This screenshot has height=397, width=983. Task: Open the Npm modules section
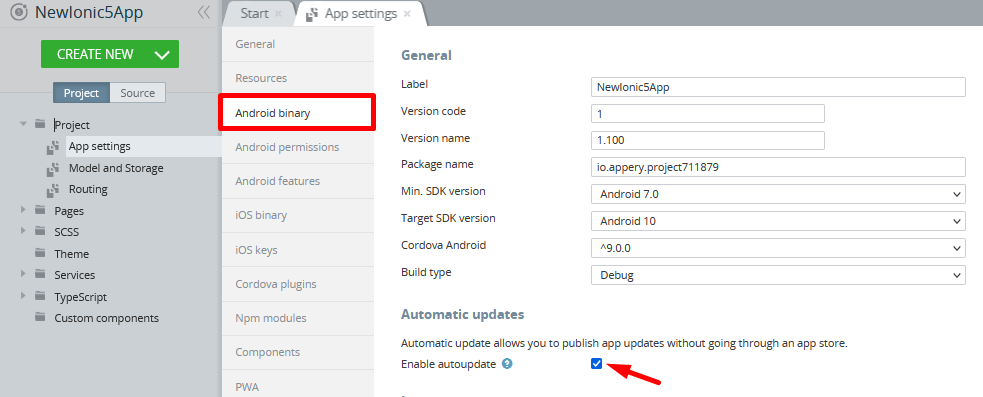298,318
